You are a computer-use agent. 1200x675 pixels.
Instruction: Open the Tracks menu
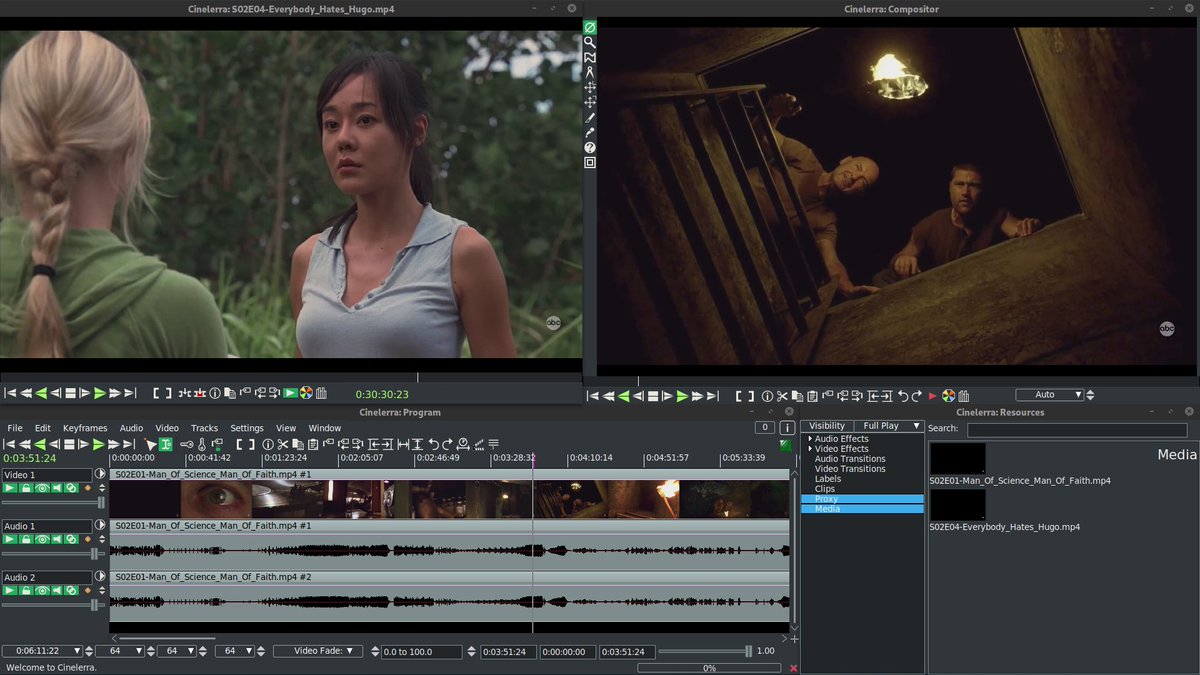[x=204, y=428]
